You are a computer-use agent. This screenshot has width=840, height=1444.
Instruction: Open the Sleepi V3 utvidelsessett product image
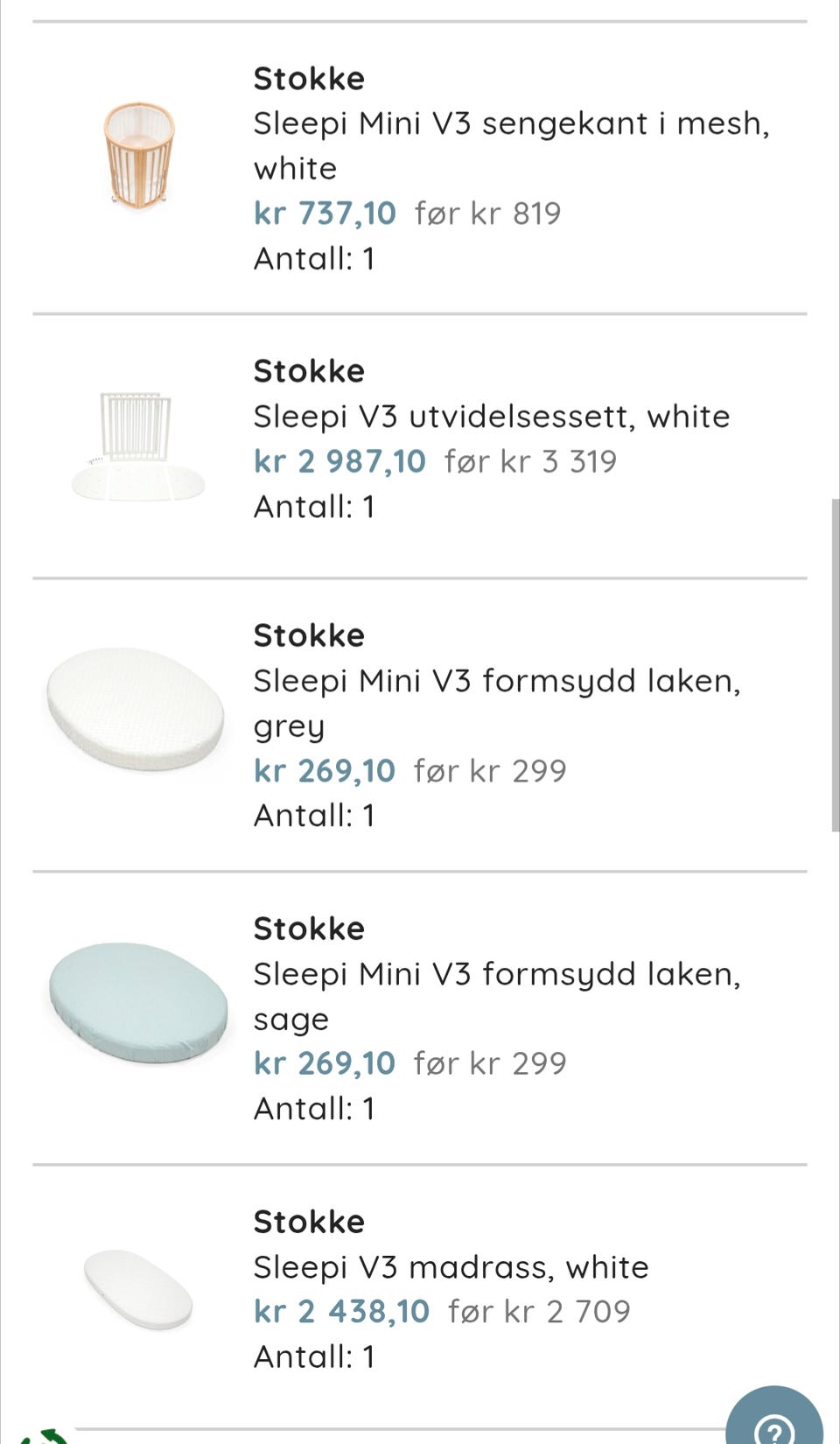[138, 446]
